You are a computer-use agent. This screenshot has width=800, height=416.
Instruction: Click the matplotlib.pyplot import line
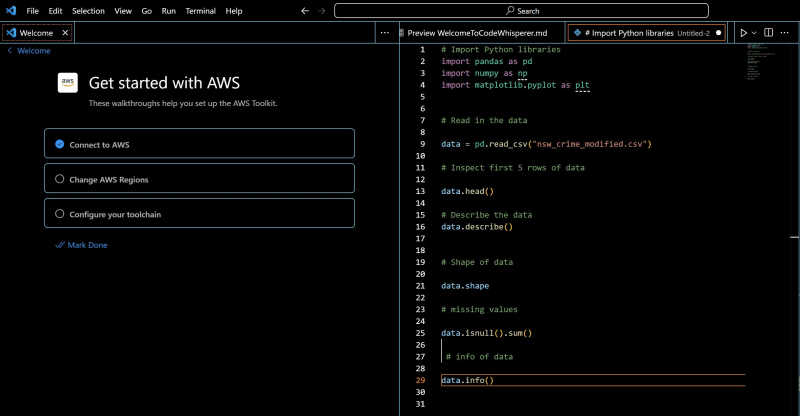(x=515, y=85)
